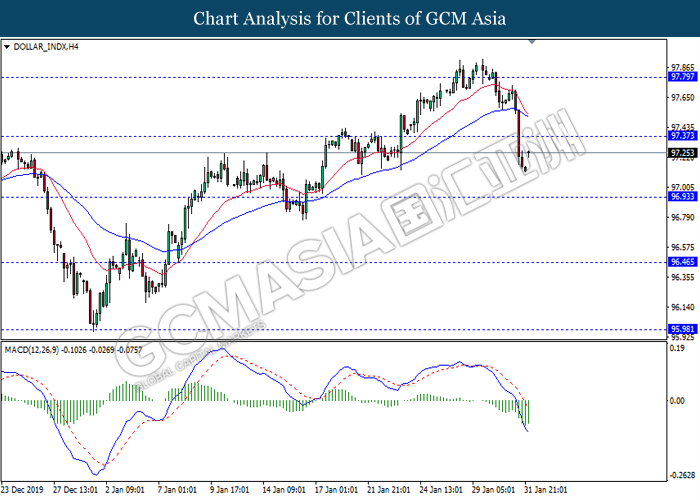Click the 17 Jan 01:01 time label
Viewport: 700px width, 500px height.
(x=336, y=490)
